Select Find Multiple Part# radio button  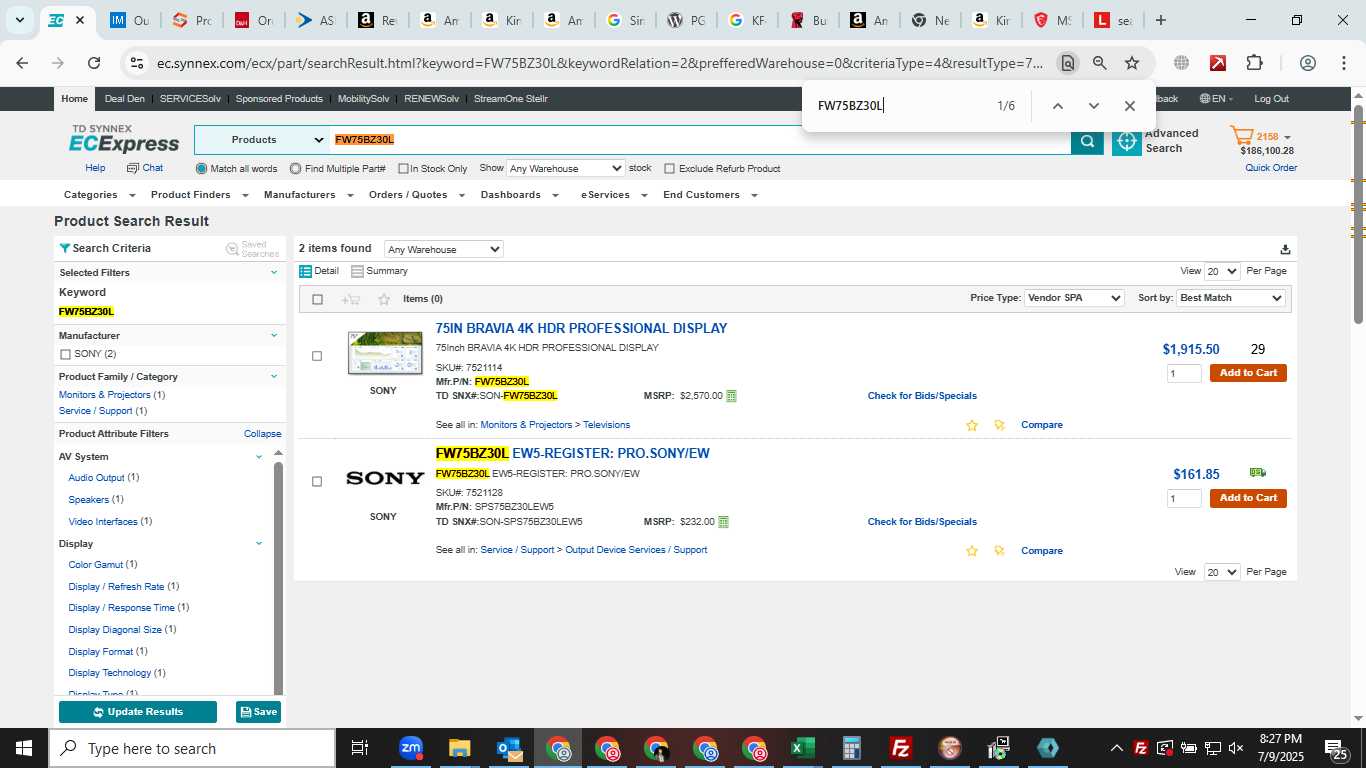point(296,169)
